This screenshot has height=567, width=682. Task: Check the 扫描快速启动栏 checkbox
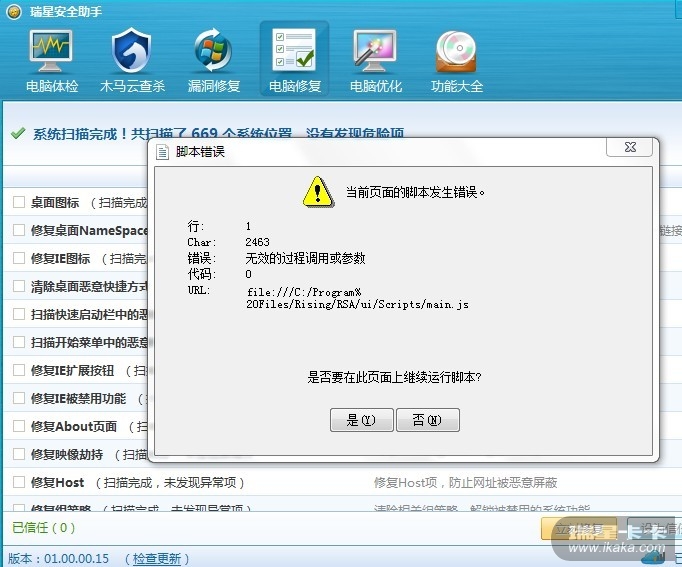[19, 314]
